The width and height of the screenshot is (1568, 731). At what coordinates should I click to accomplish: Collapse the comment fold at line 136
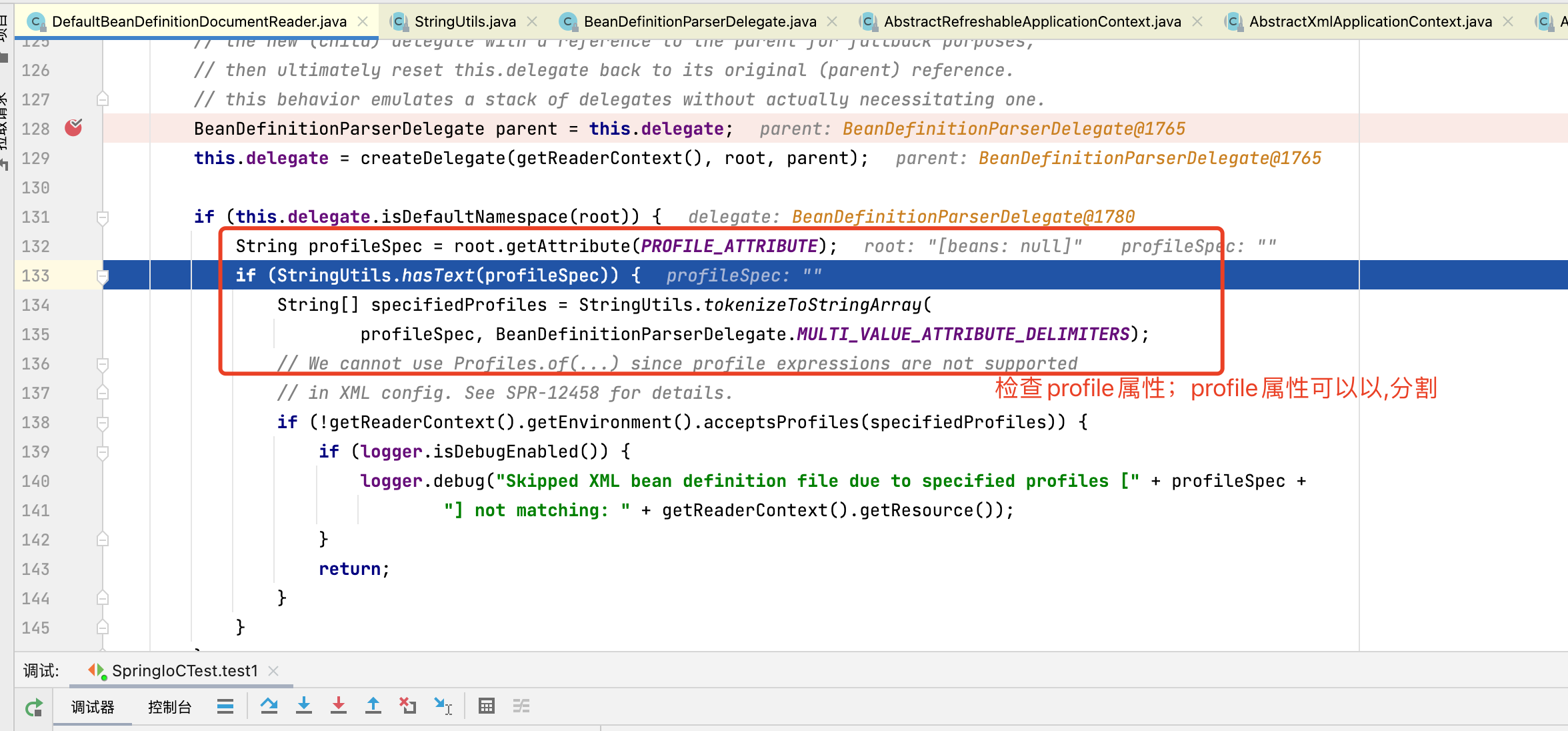click(x=103, y=364)
